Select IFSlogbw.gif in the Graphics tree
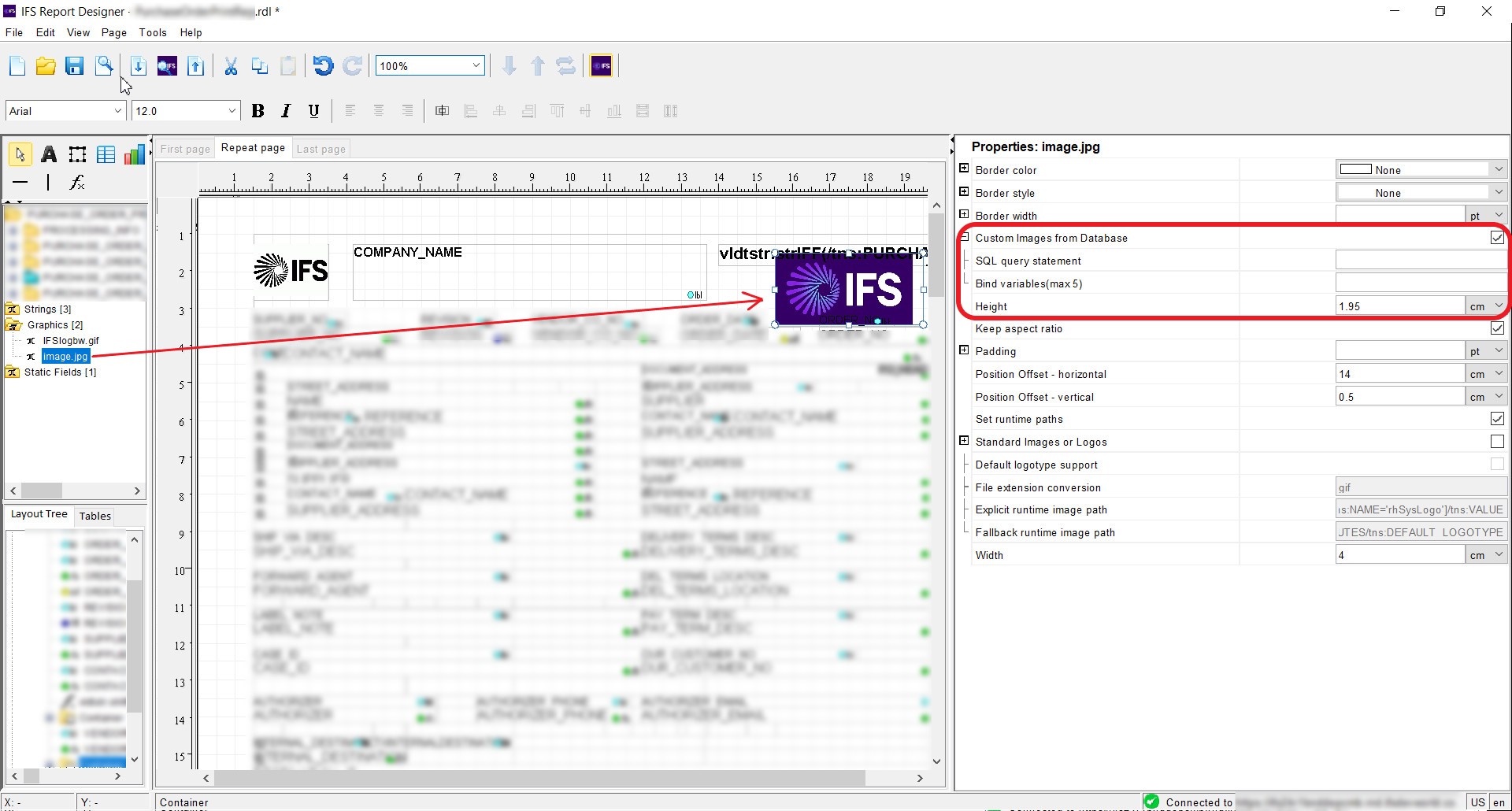The width and height of the screenshot is (1512, 811). coord(71,340)
